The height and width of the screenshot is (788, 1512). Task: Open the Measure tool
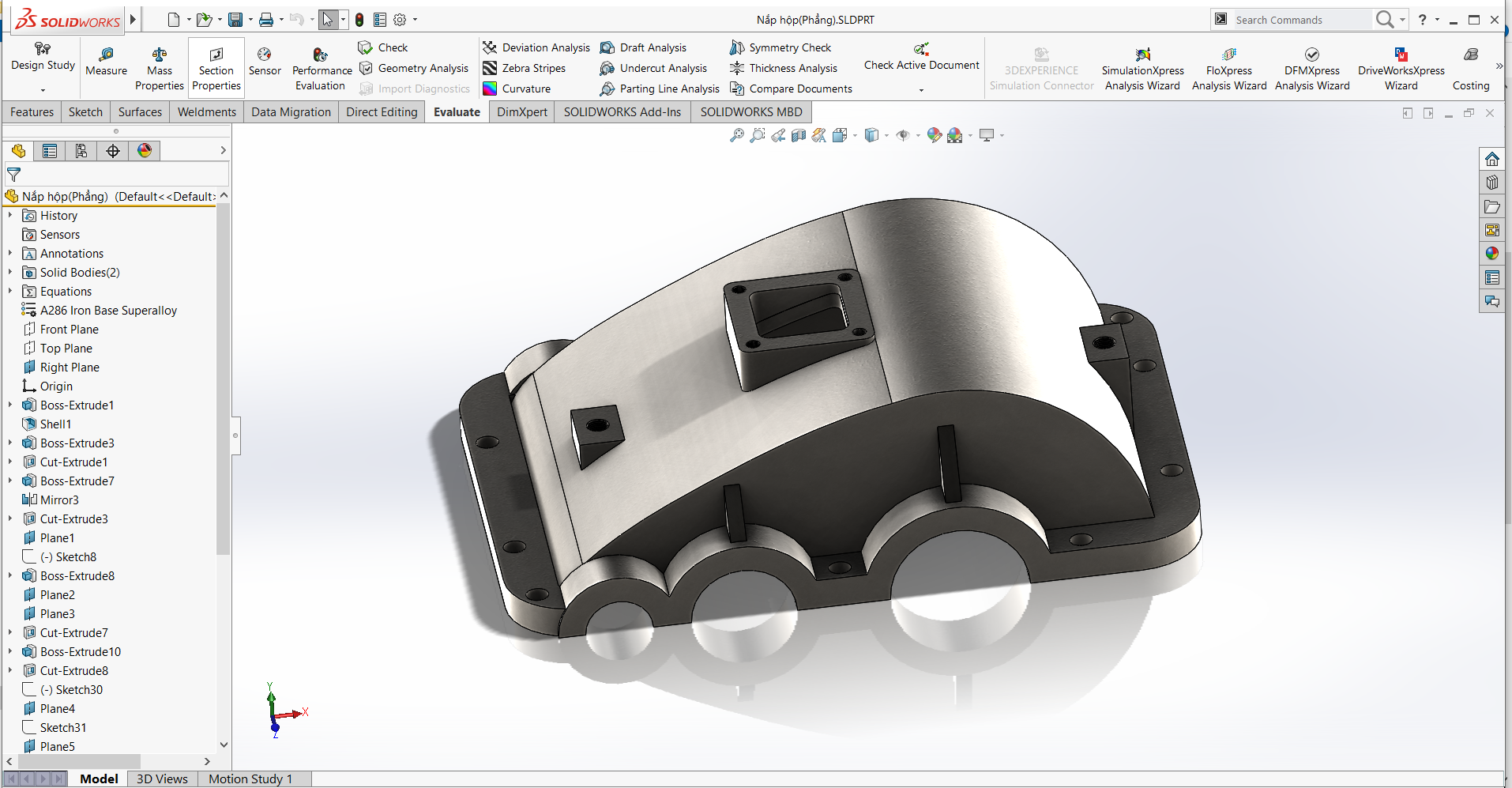[x=106, y=61]
